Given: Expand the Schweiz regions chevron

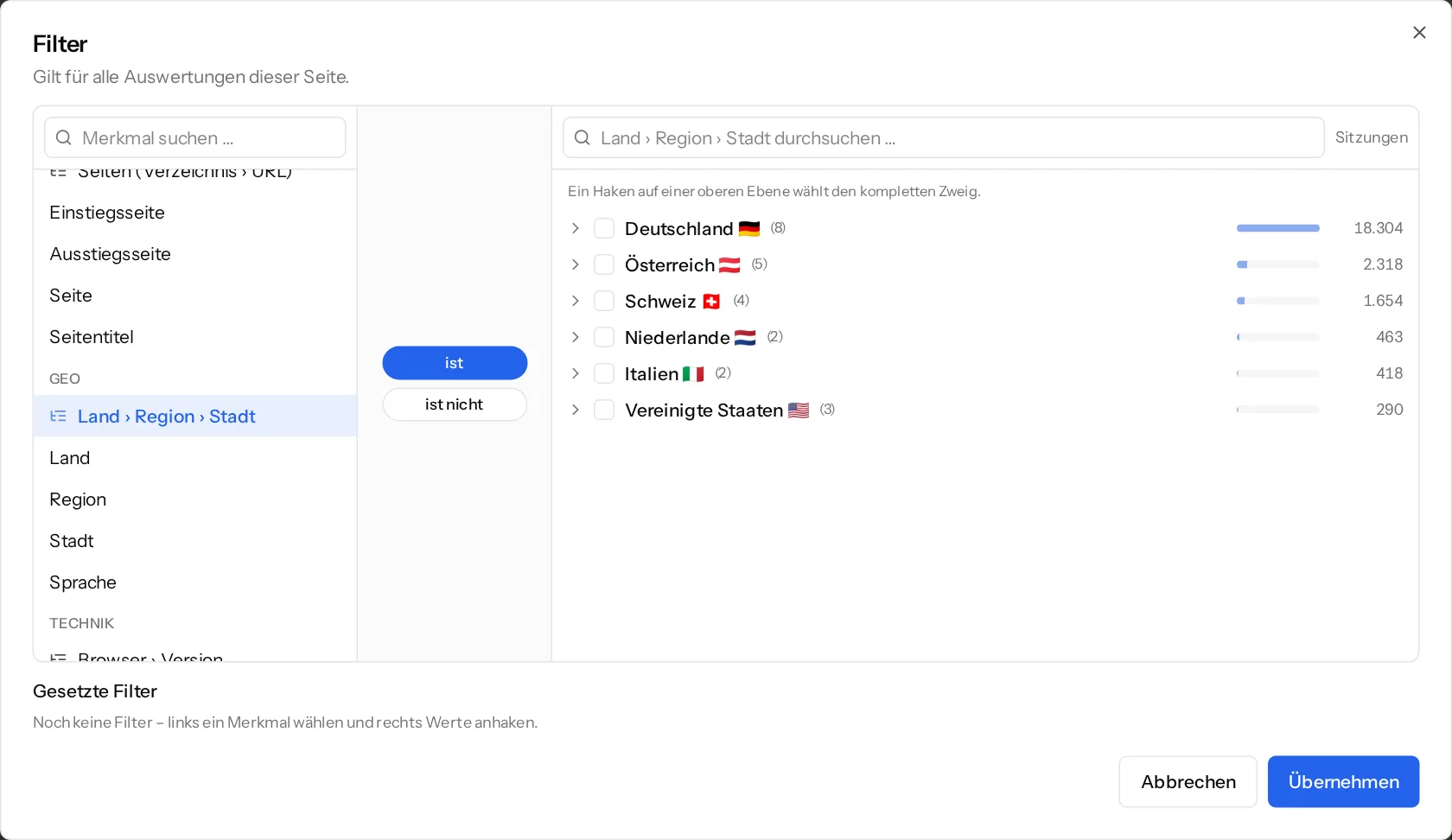Looking at the screenshot, I should (x=575, y=301).
